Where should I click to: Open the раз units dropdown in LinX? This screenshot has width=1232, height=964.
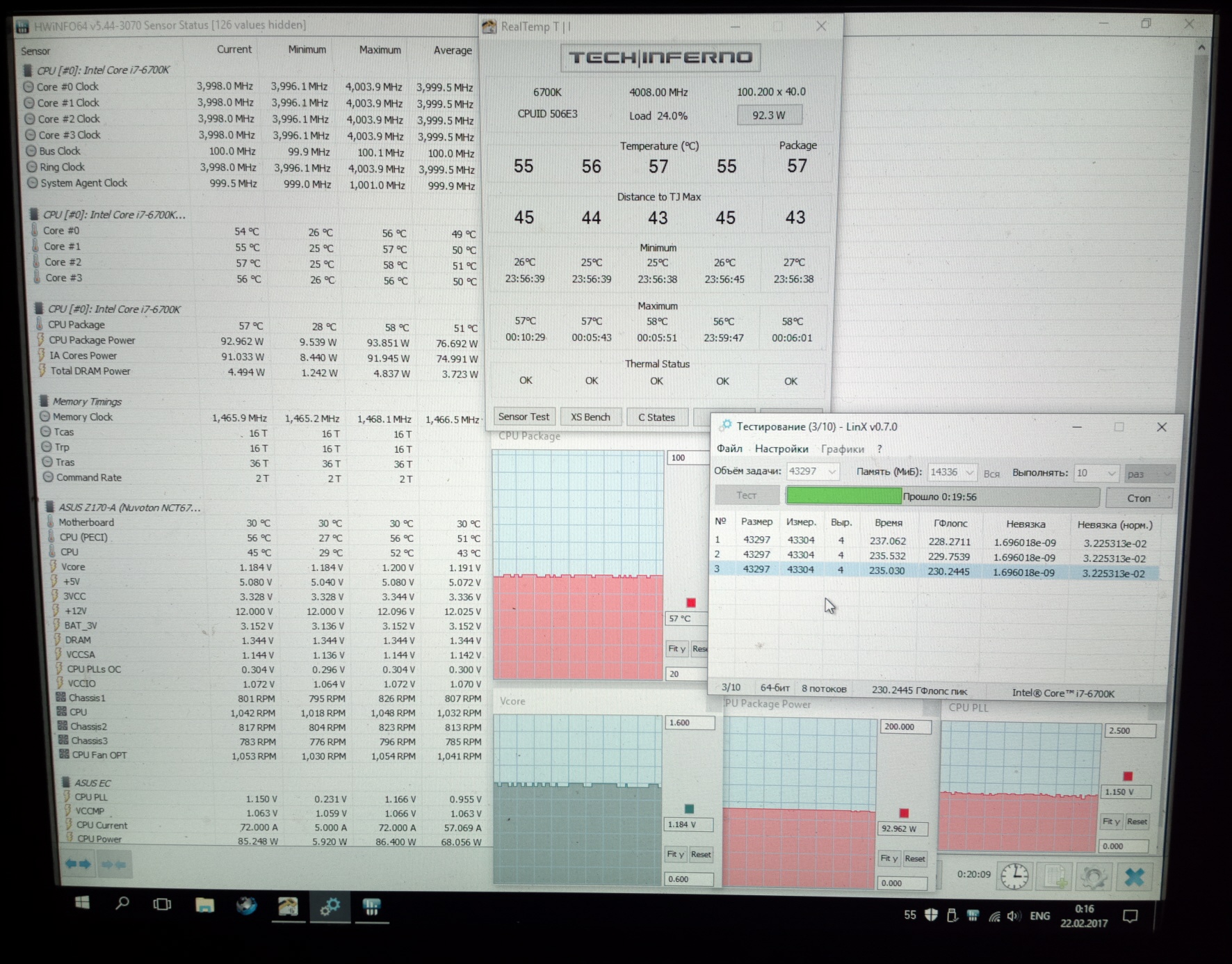tap(1149, 474)
